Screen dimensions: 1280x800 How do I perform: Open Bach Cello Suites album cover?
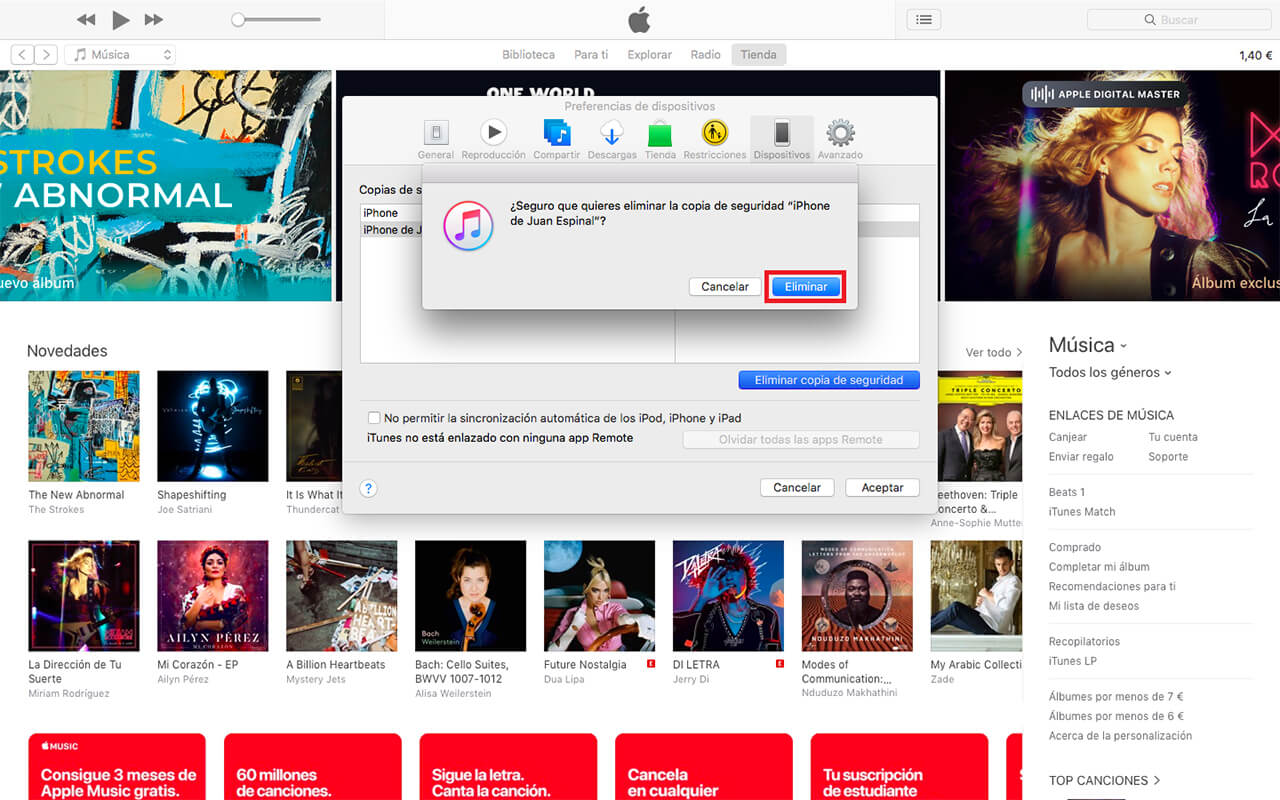click(471, 596)
